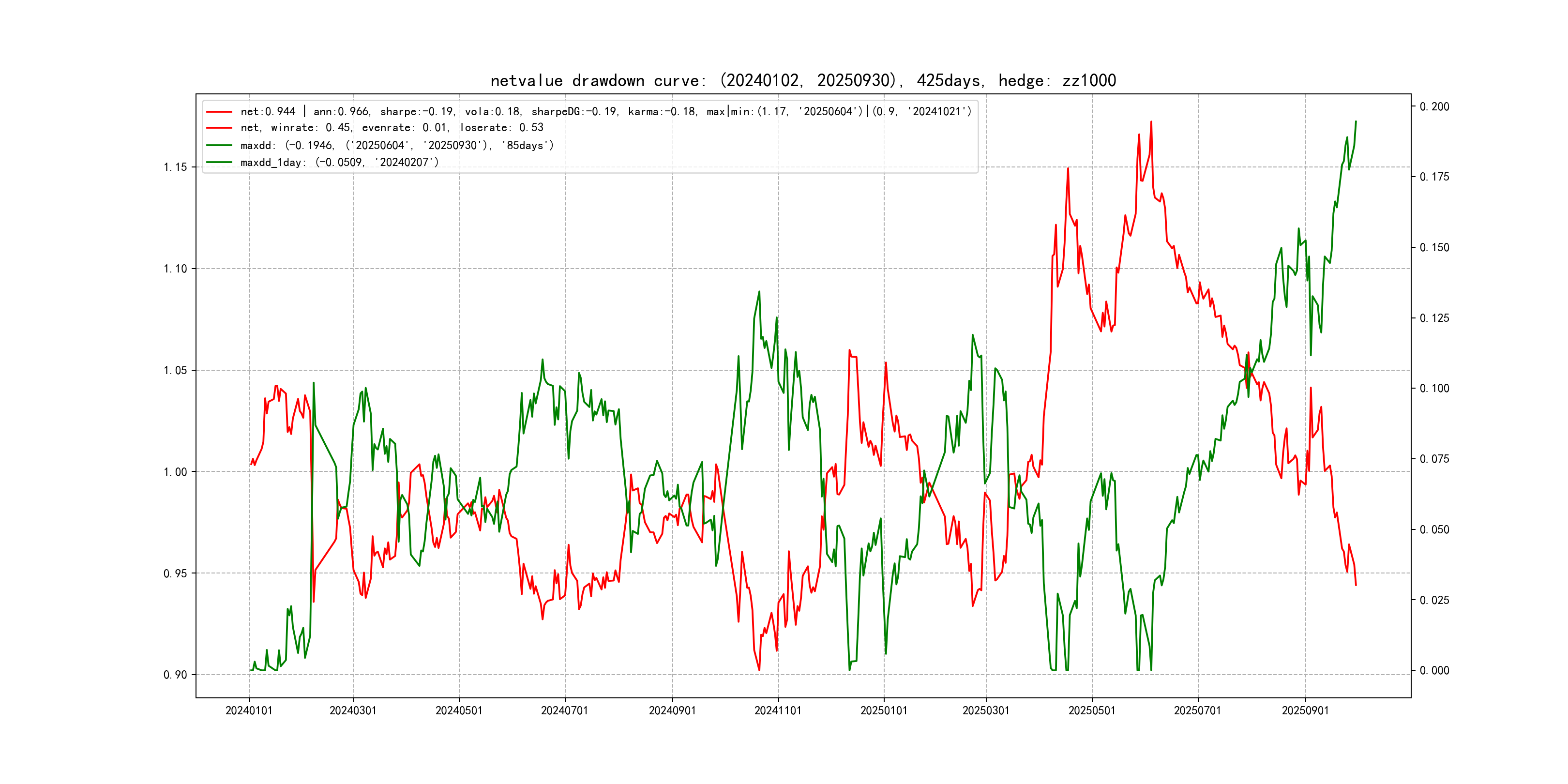The width and height of the screenshot is (1568, 784).
Task: Click the 1.00 left y-axis tick label
Action: (175, 472)
